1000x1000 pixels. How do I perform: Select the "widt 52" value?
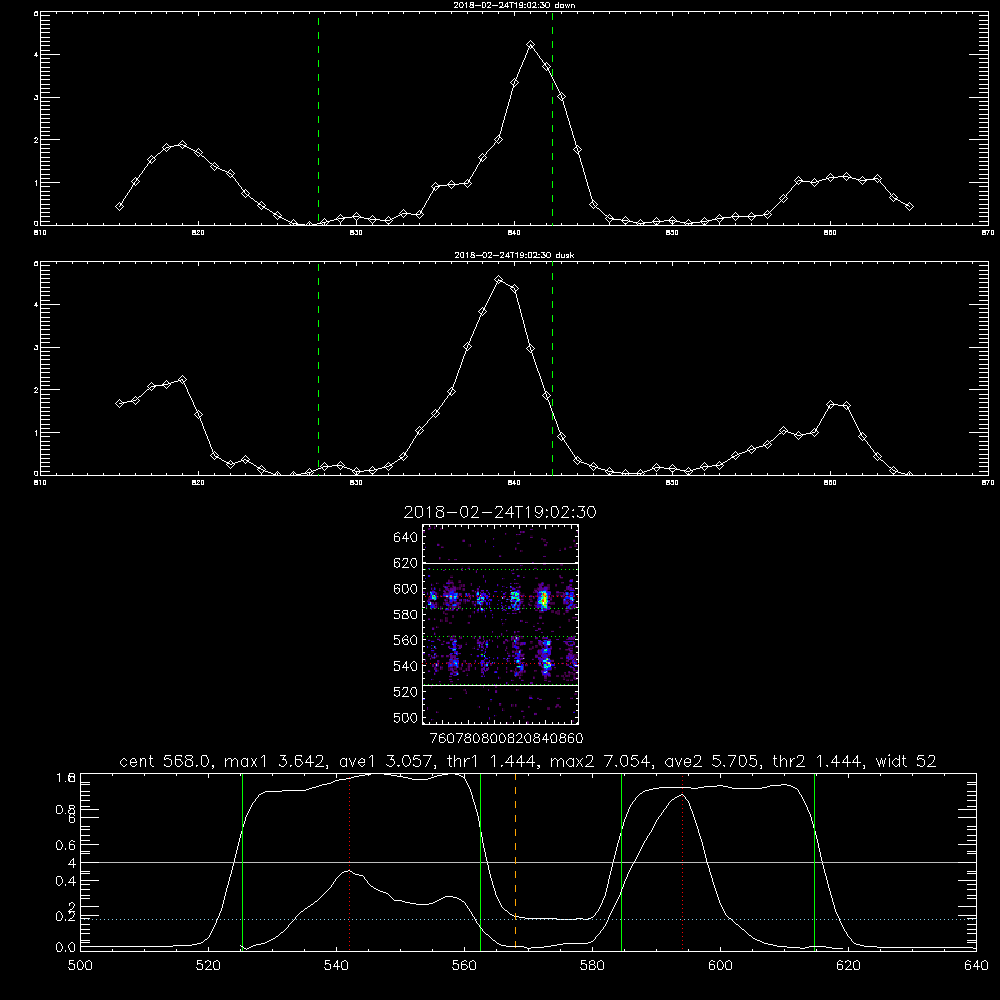[906, 761]
